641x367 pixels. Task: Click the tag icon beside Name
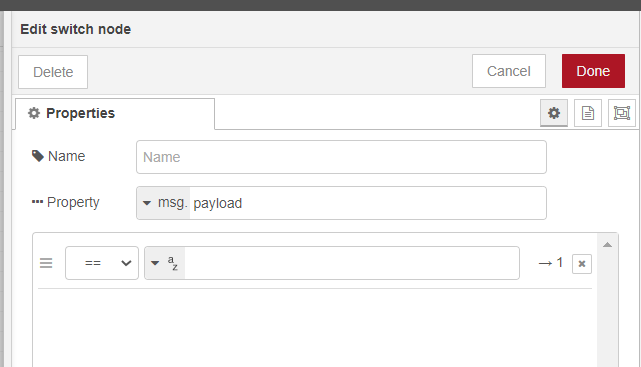coord(38,156)
